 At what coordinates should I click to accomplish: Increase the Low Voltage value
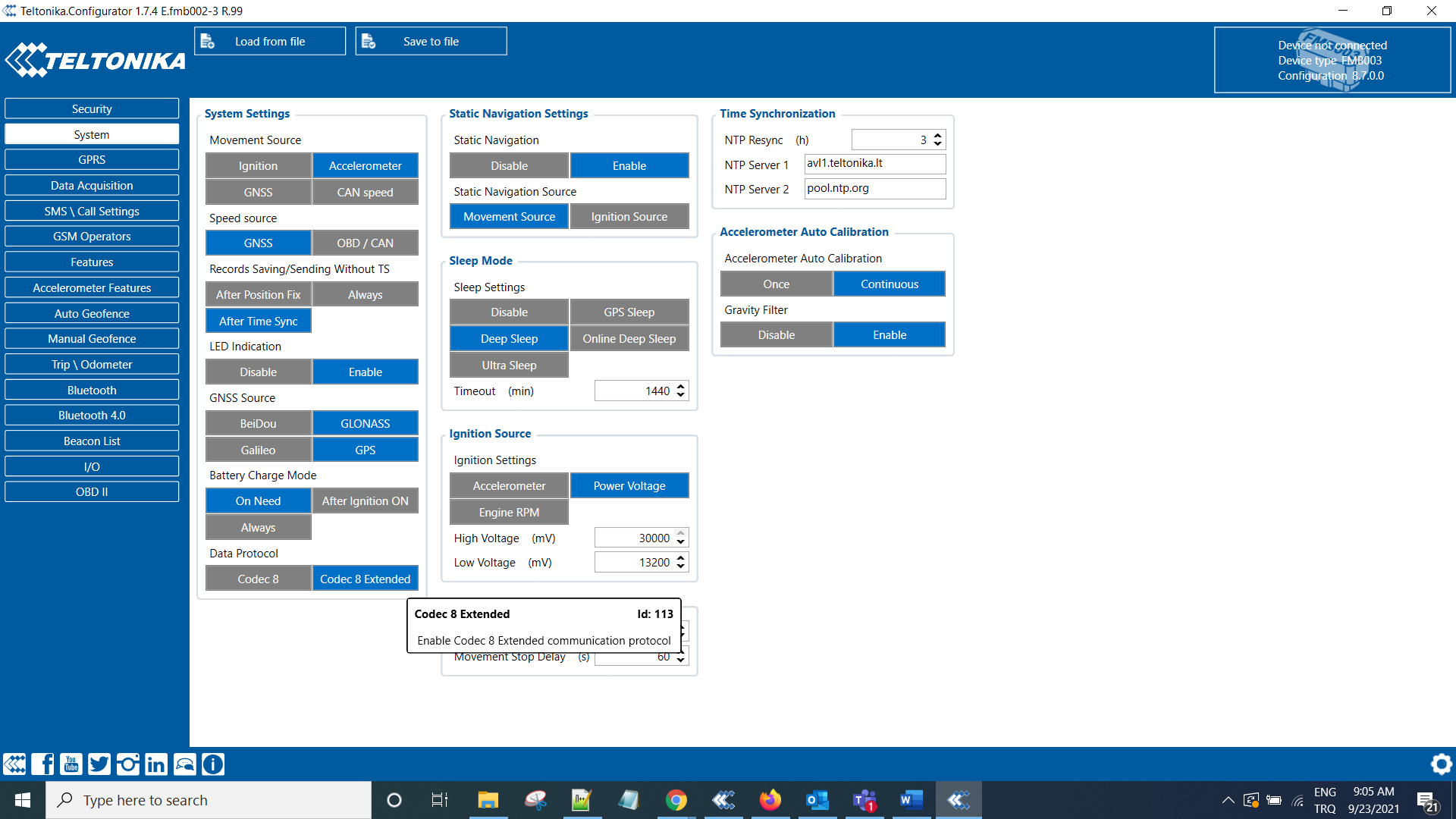pyautogui.click(x=681, y=558)
